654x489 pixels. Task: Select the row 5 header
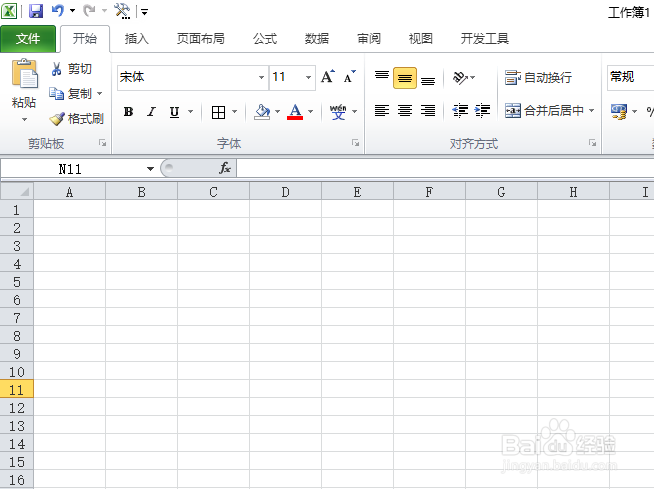pyautogui.click(x=17, y=282)
